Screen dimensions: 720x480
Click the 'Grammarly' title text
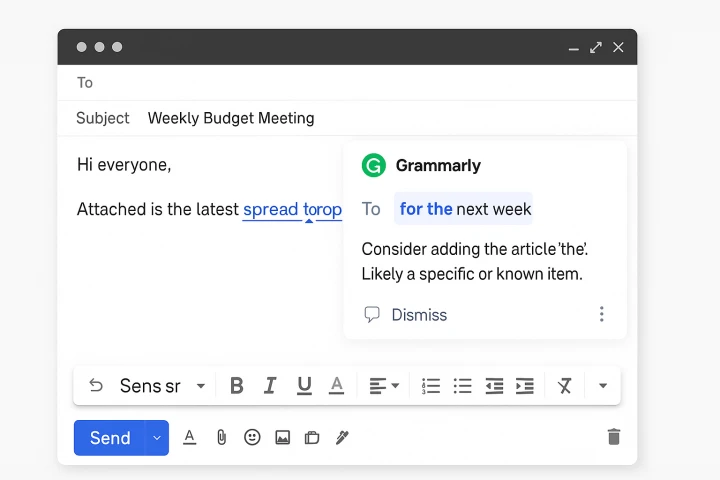tap(438, 165)
